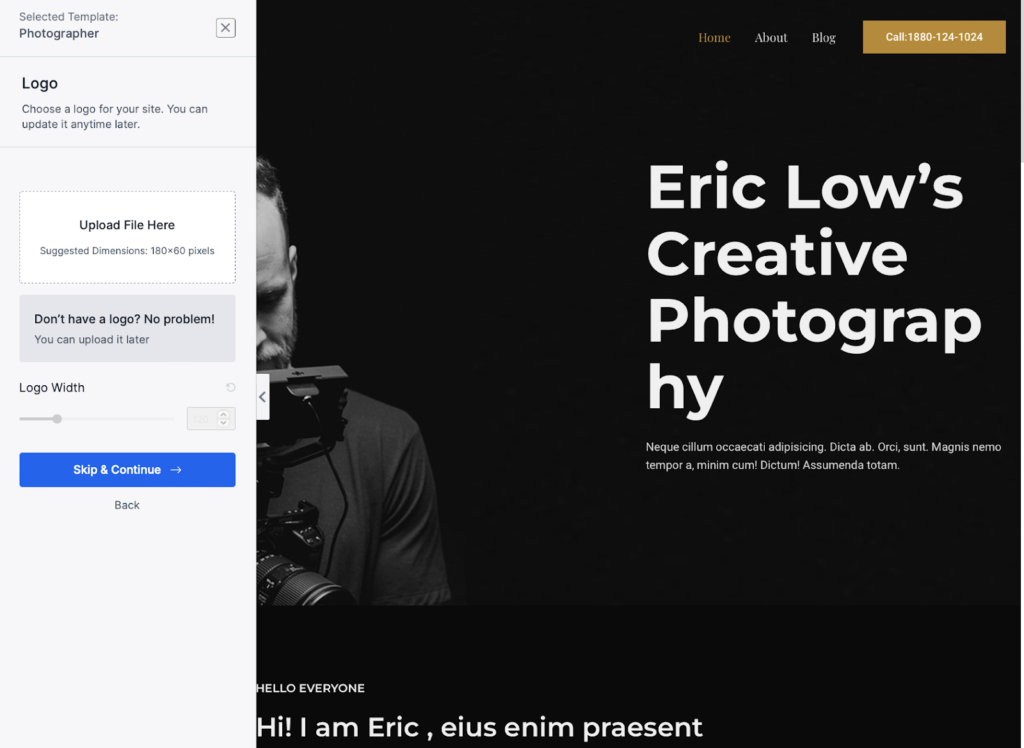Image resolution: width=1024 pixels, height=748 pixels.
Task: Reset the Logo Width value
Action: (x=231, y=387)
